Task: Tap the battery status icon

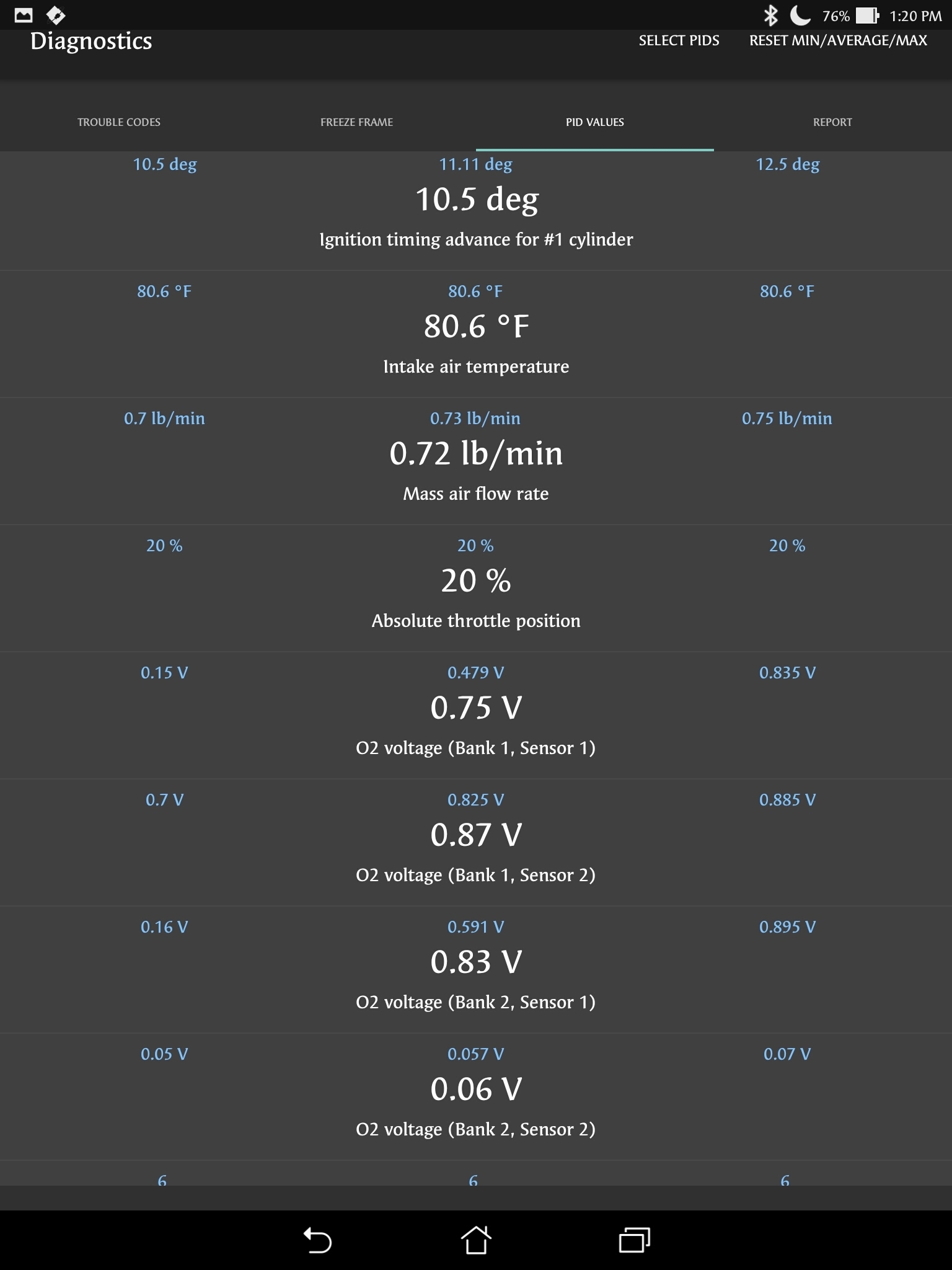Action: point(867,16)
